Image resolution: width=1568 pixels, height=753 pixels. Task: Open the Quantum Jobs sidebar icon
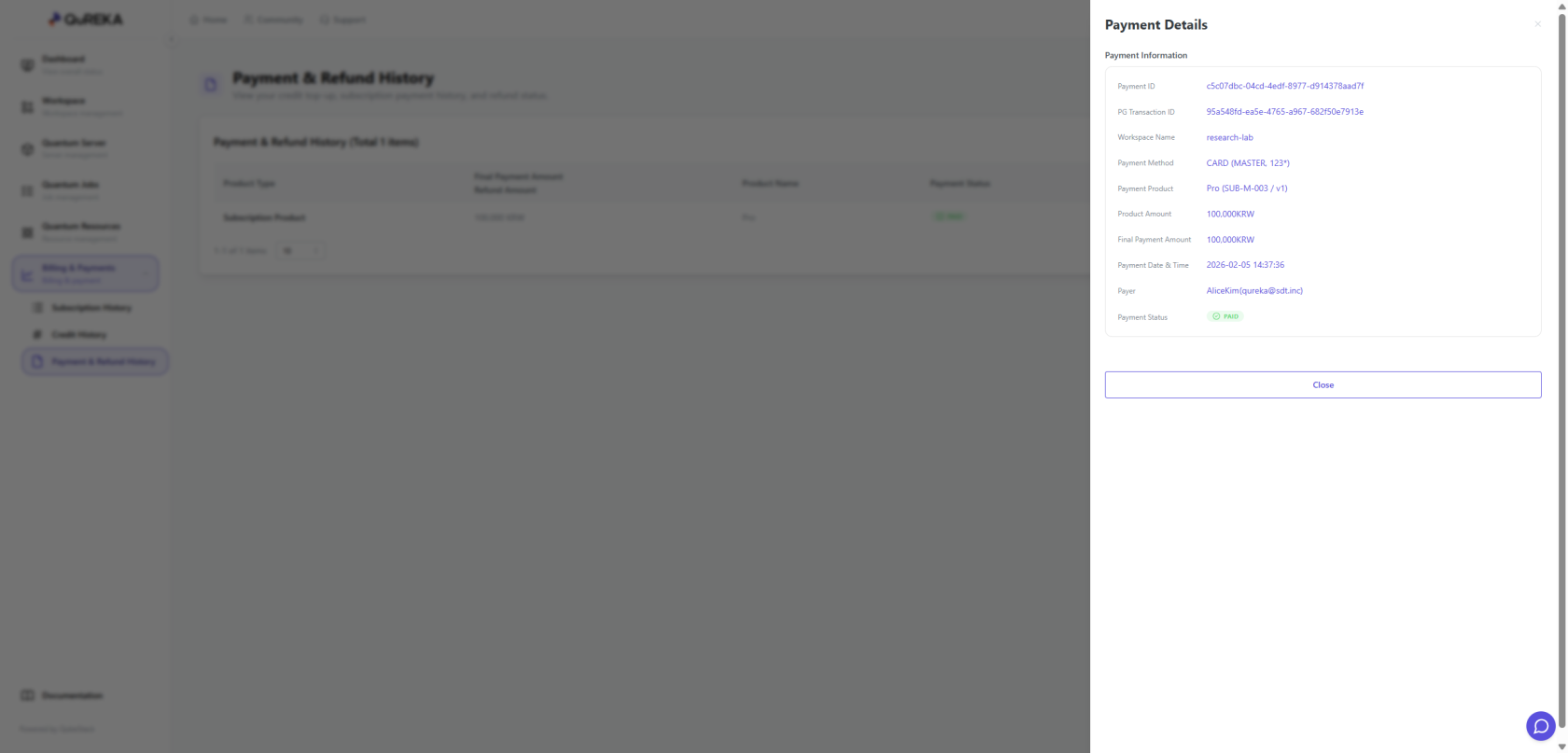click(x=27, y=190)
